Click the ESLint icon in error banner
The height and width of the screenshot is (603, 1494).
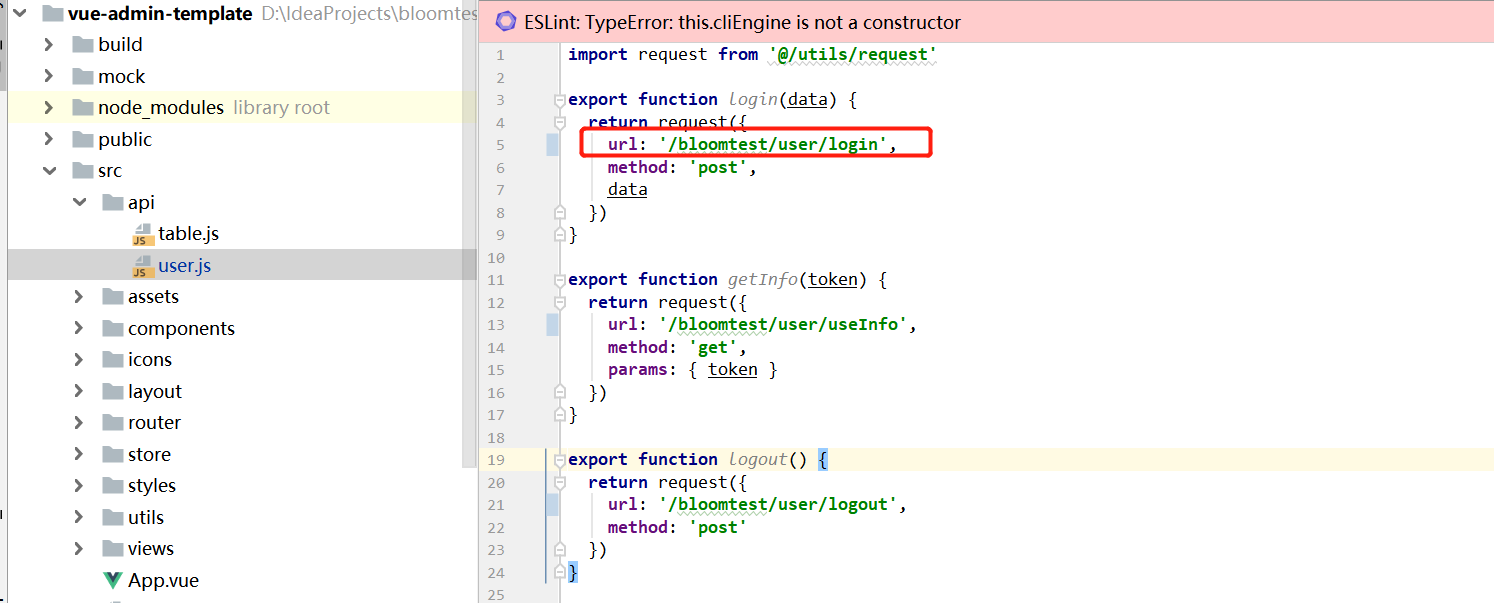pyautogui.click(x=506, y=22)
